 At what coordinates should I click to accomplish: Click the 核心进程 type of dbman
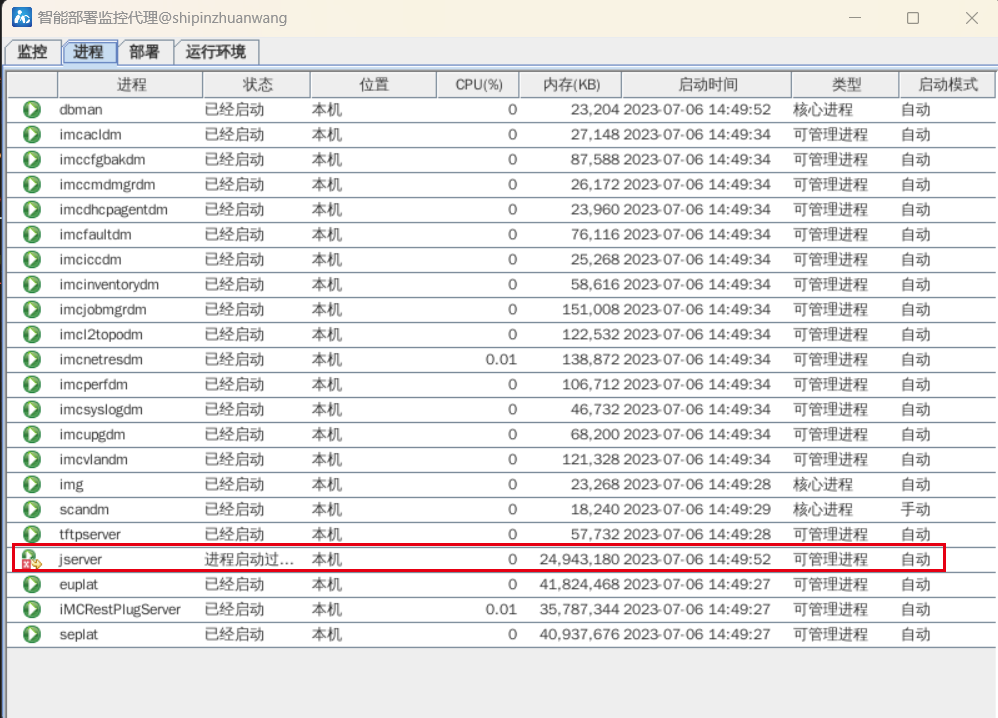[822, 109]
